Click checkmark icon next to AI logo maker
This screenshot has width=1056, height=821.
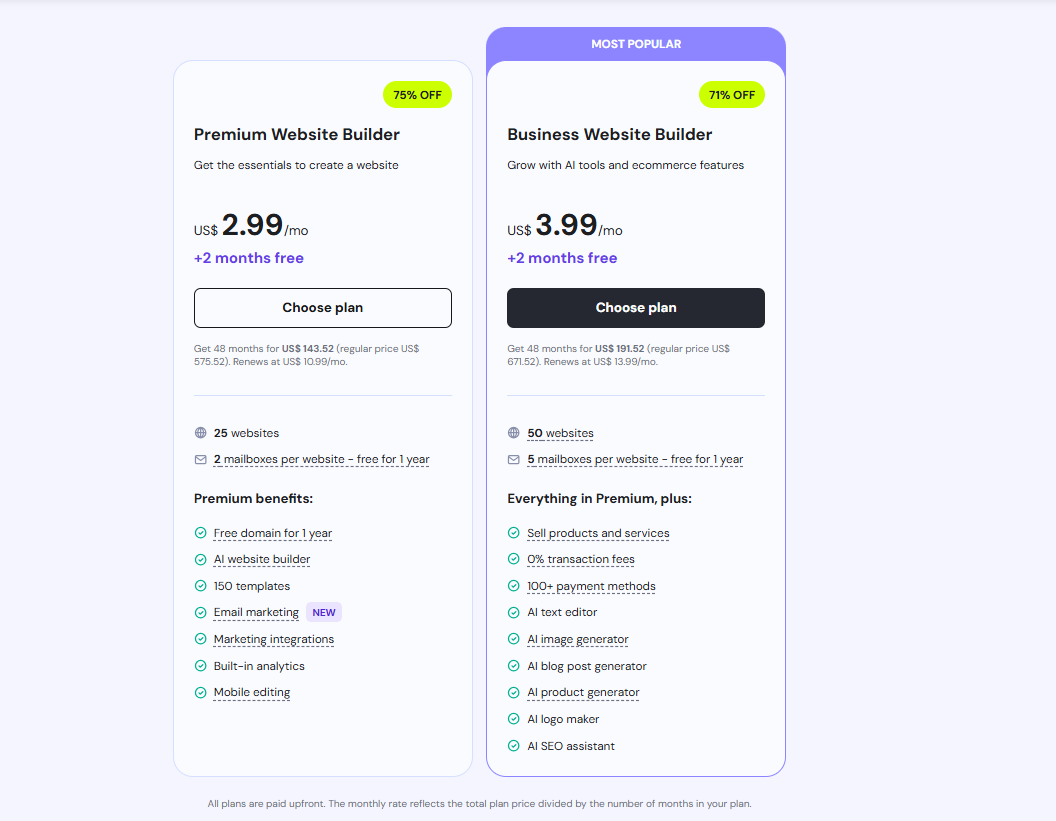pos(514,719)
